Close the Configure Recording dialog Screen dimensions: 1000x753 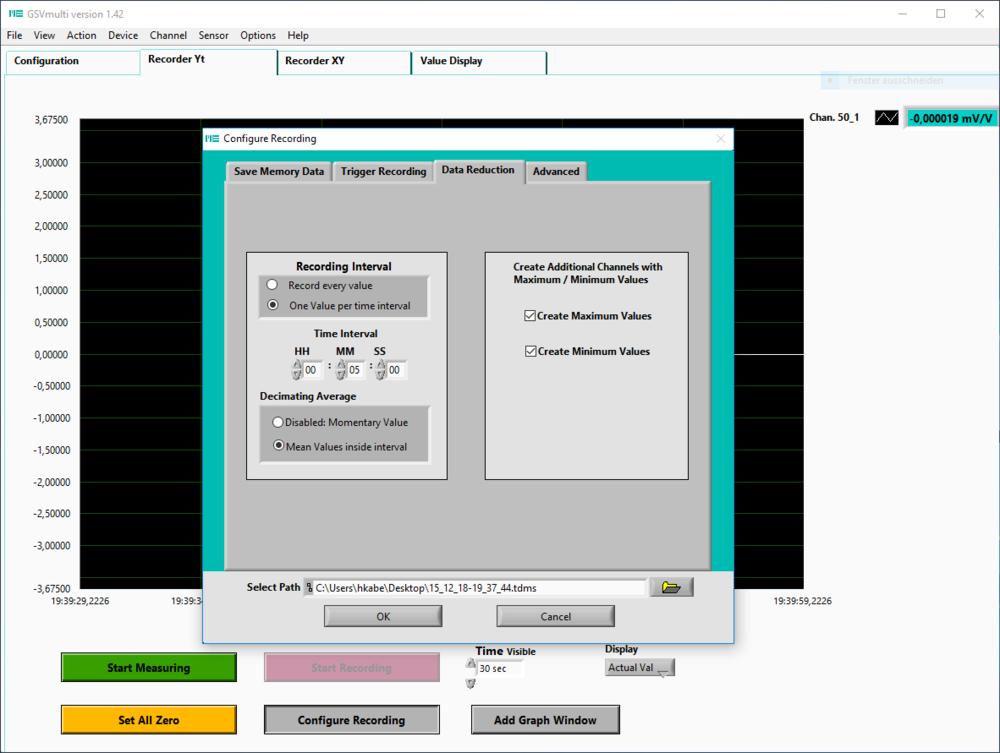tap(721, 138)
